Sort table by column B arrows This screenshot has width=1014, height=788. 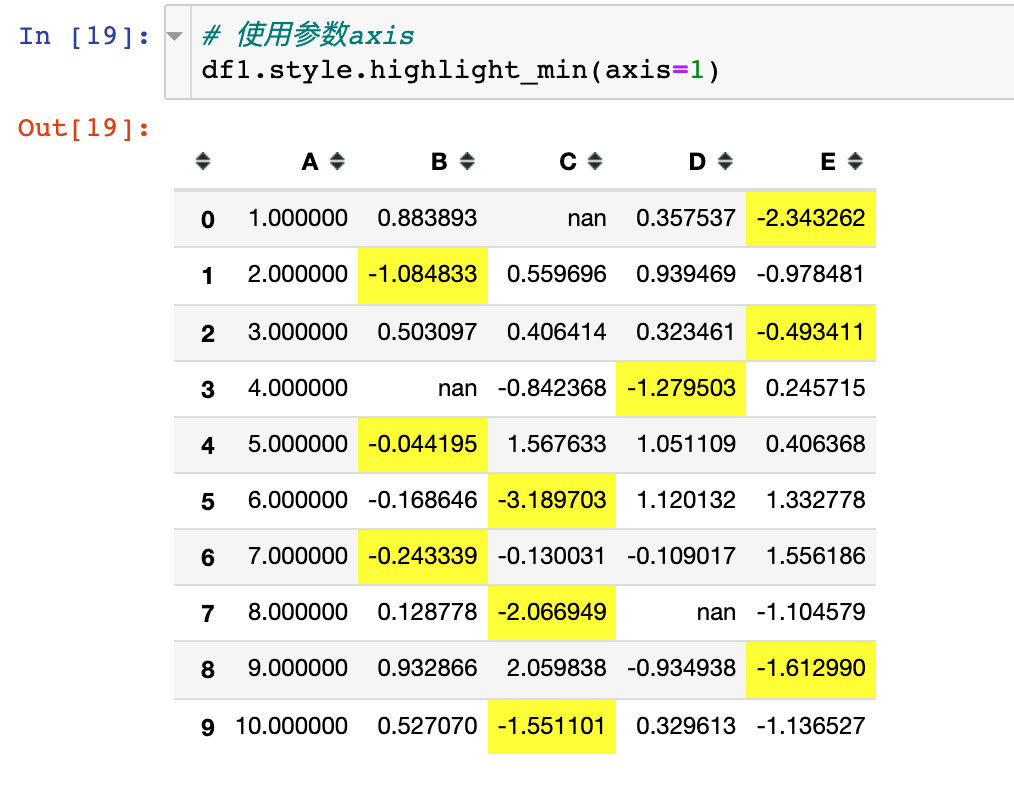467,161
